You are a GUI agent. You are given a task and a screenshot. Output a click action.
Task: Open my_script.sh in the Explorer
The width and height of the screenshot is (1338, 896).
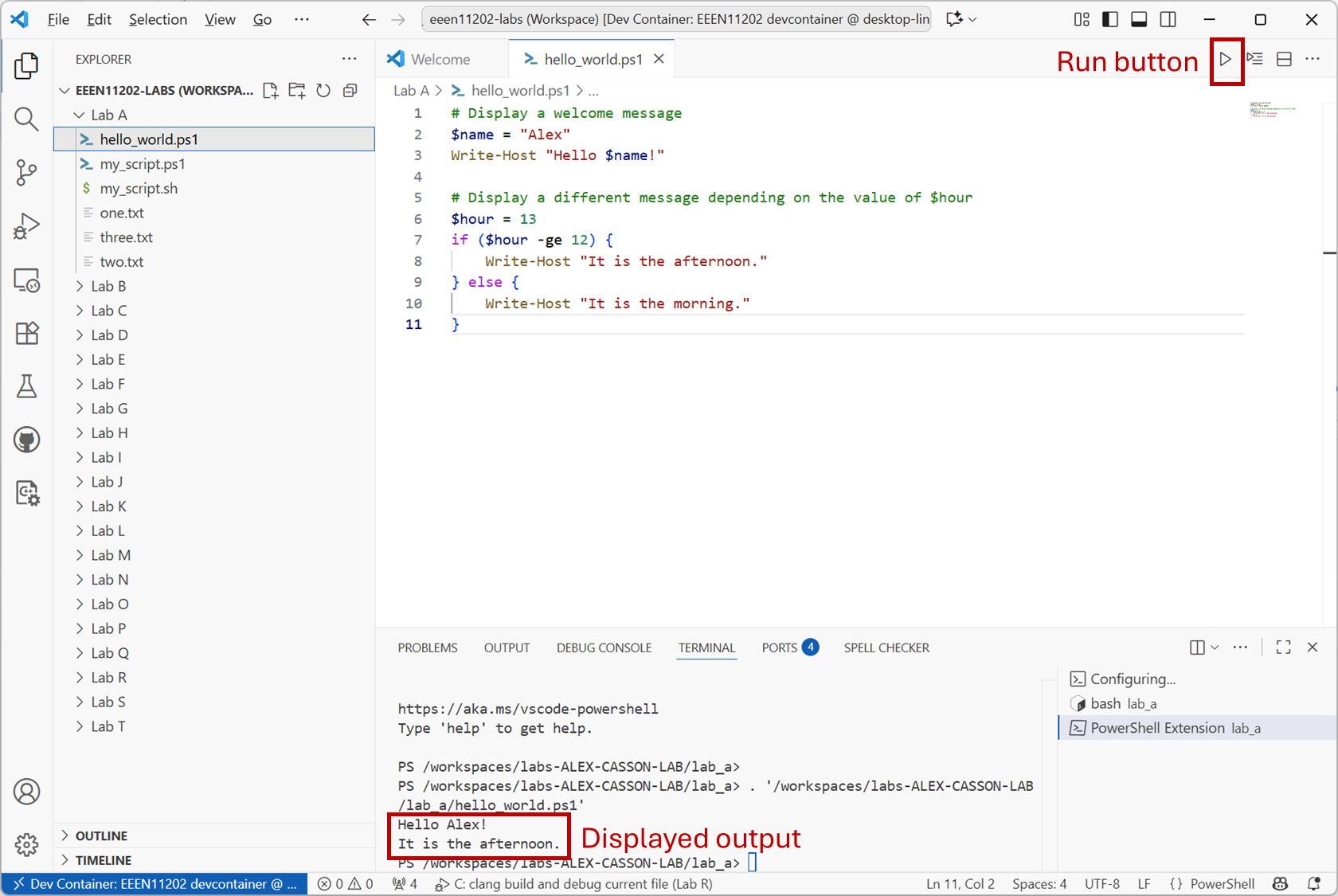139,189
